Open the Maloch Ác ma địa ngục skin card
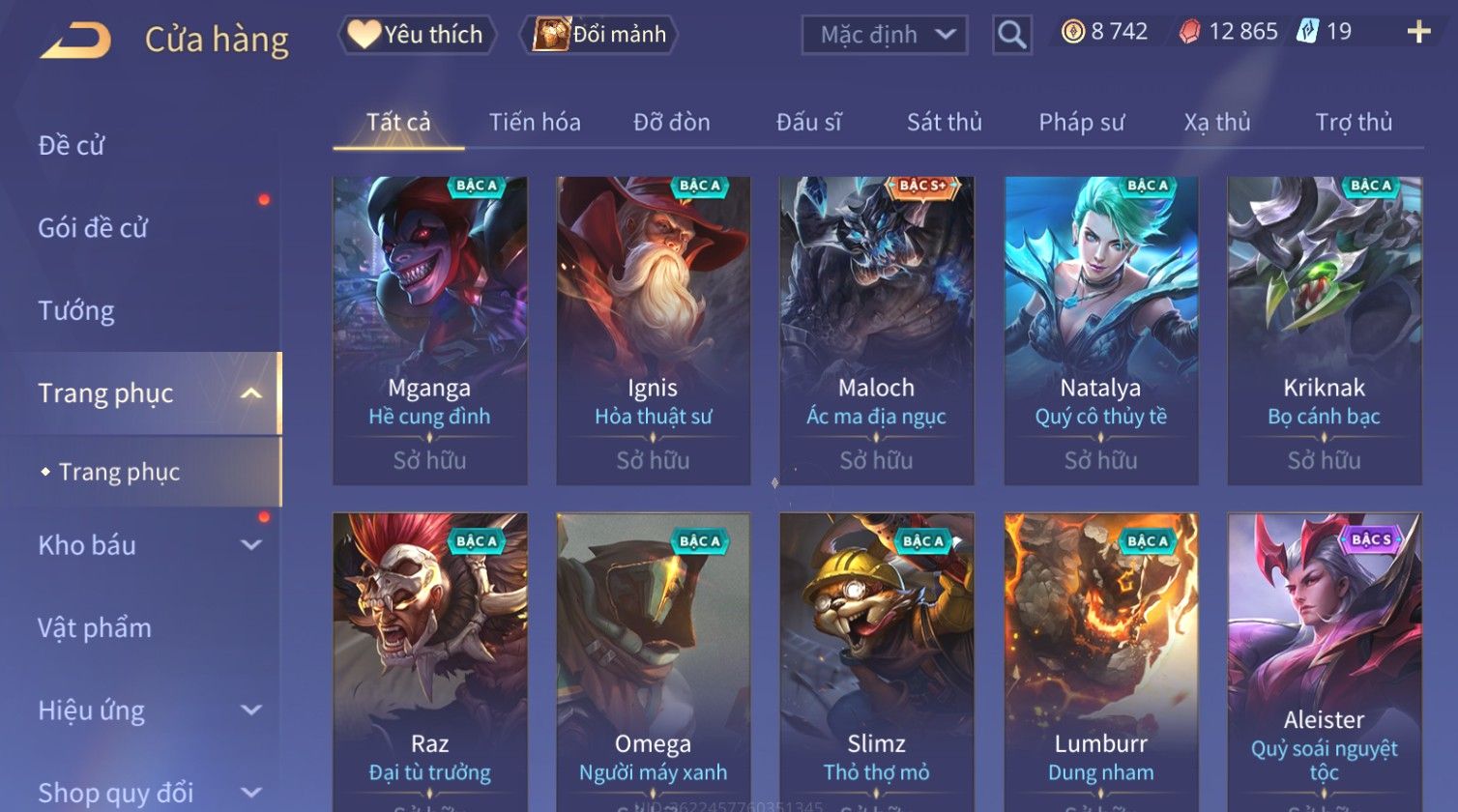 click(x=877, y=331)
